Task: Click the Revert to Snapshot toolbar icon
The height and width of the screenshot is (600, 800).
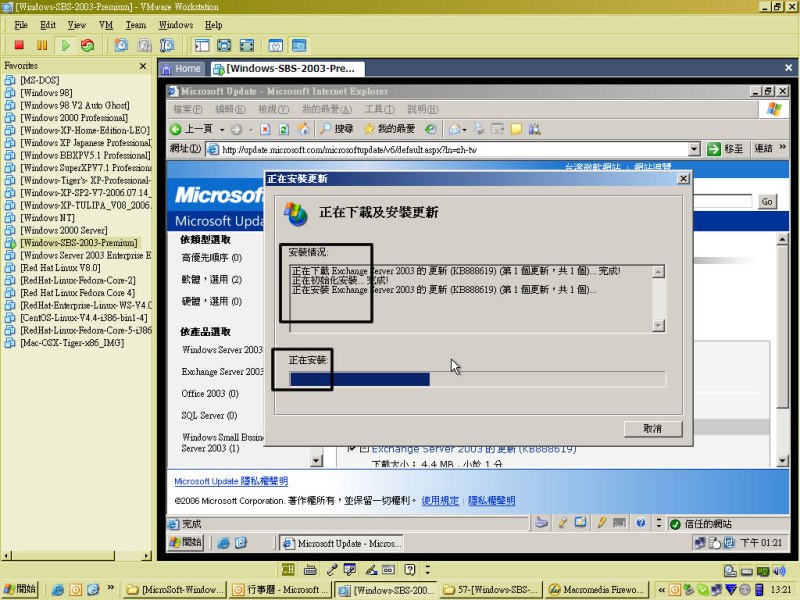Action: 144,45
